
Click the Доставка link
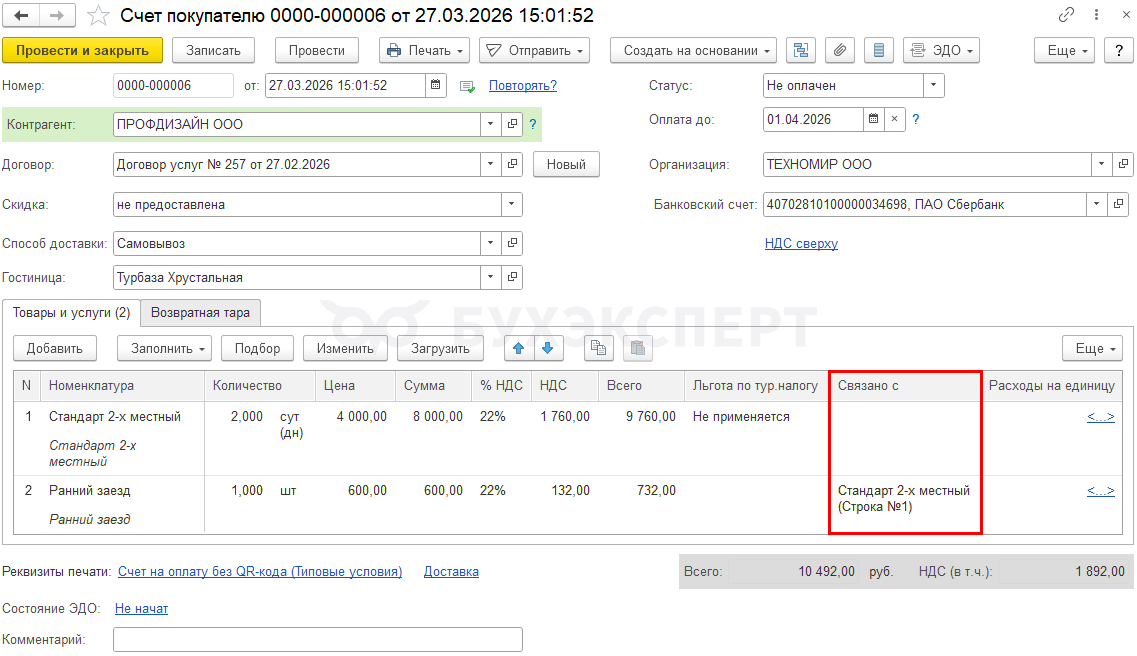coord(451,571)
